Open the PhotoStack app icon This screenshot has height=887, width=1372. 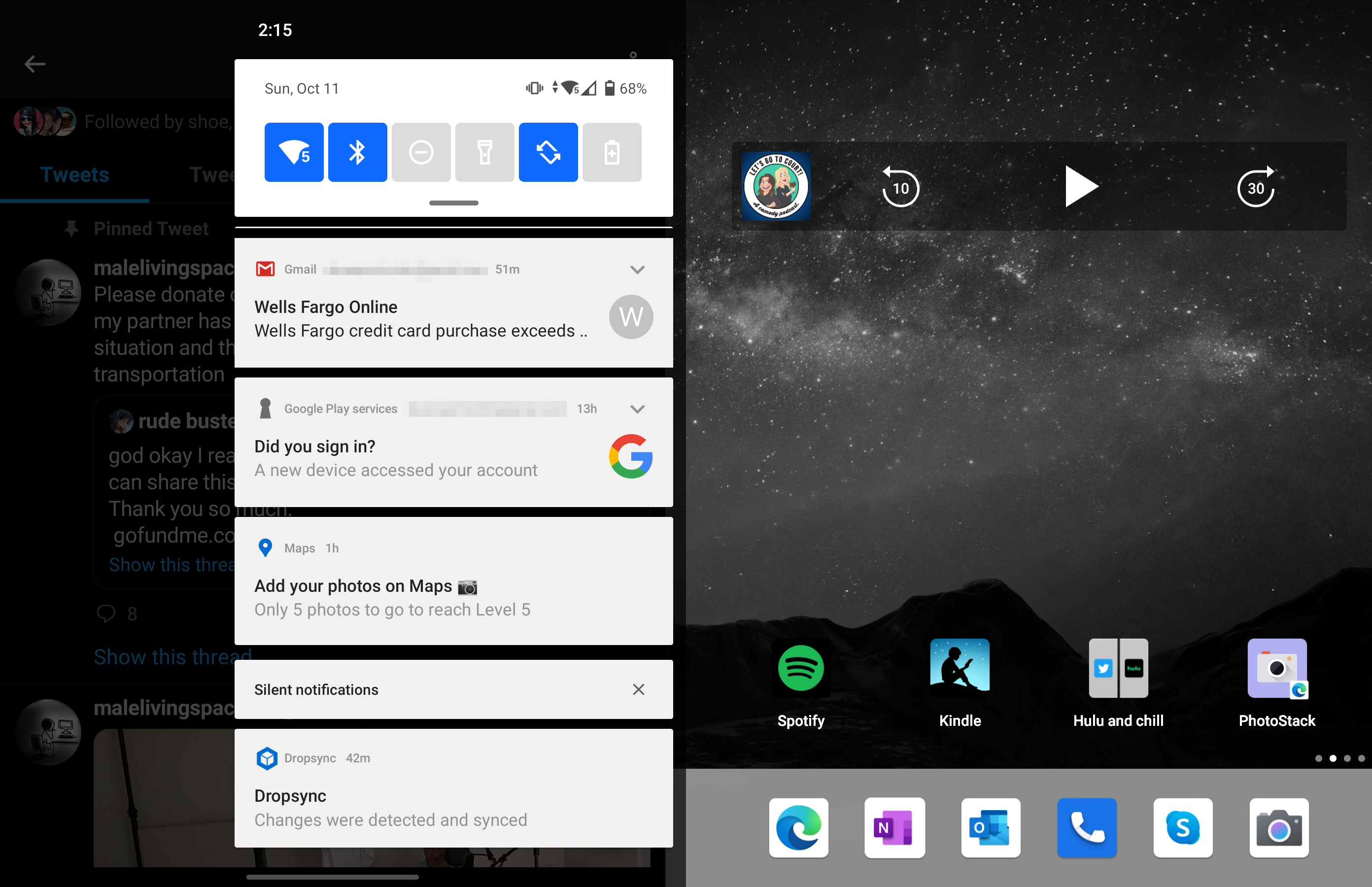[1276, 668]
